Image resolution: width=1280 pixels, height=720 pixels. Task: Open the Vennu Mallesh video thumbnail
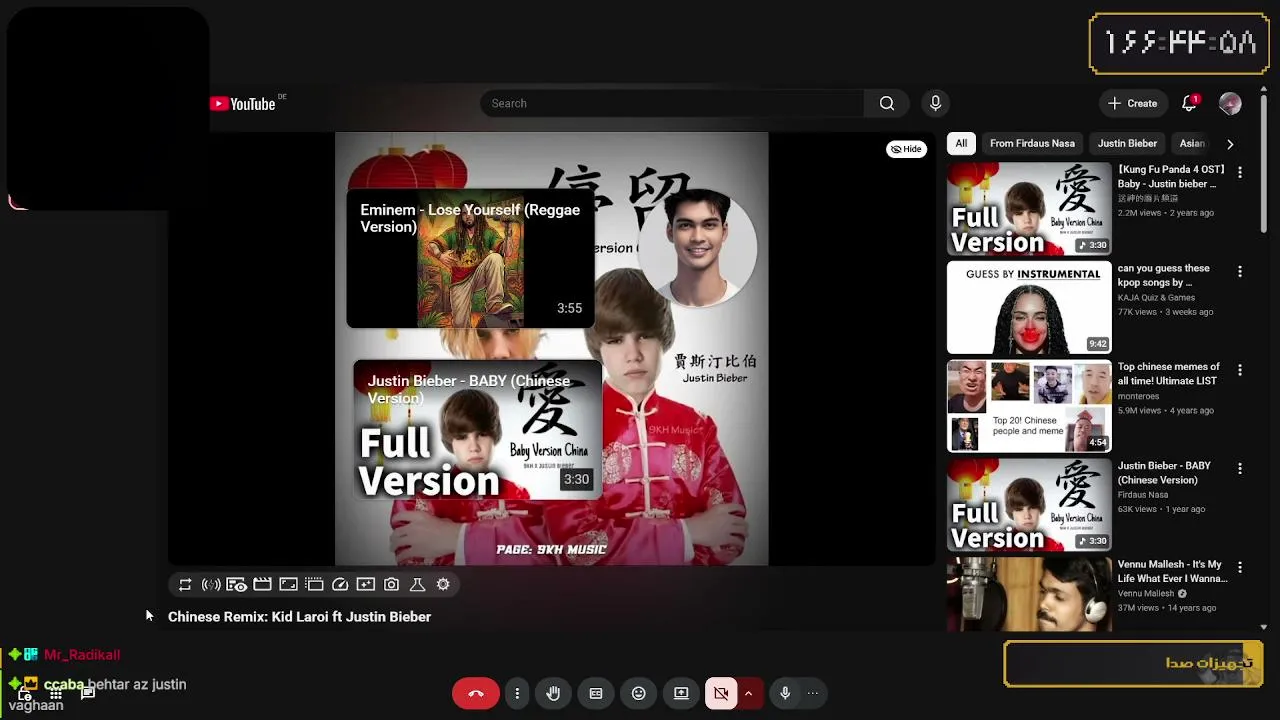point(1029,594)
